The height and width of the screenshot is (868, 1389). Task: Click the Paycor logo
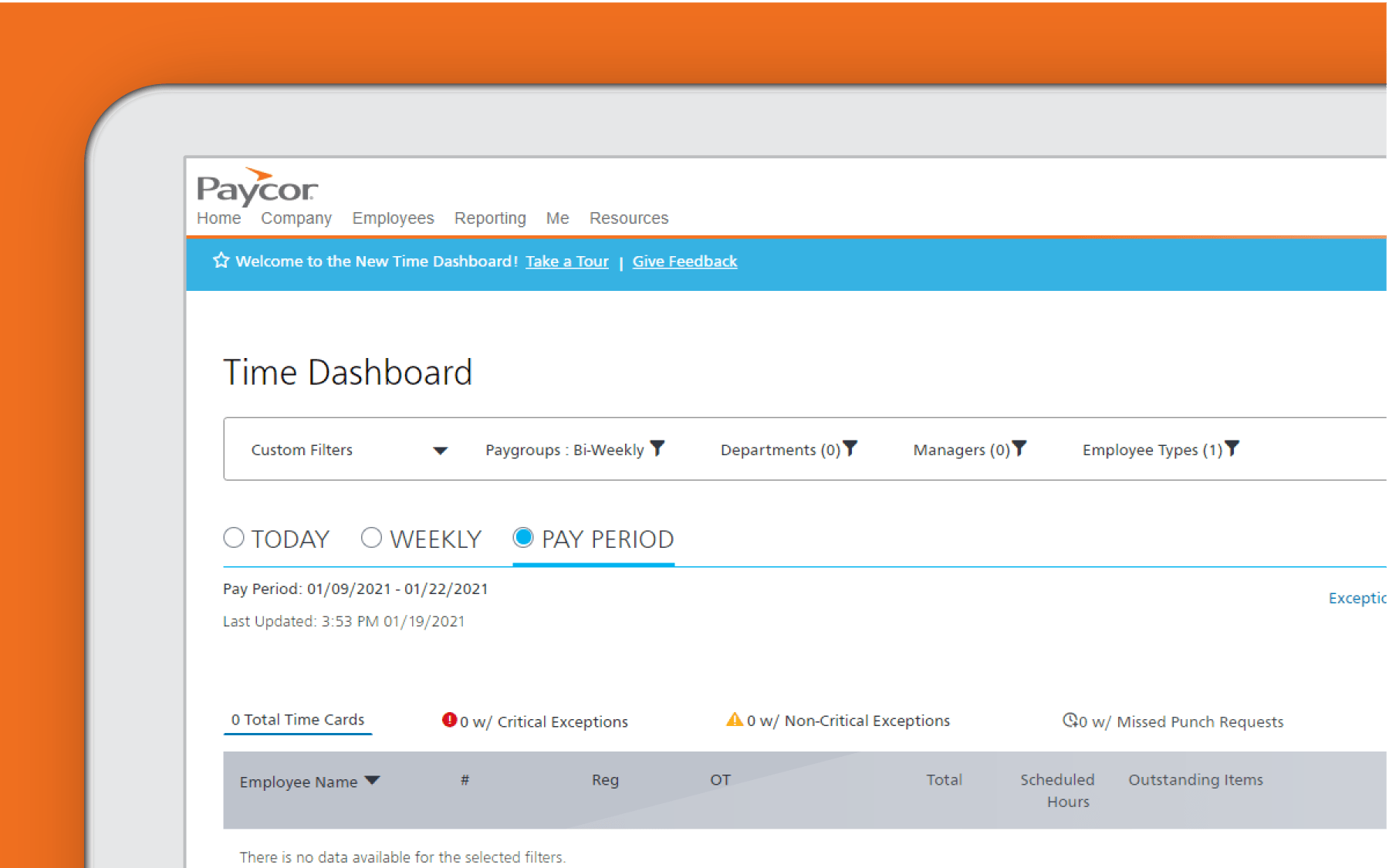coord(257,187)
